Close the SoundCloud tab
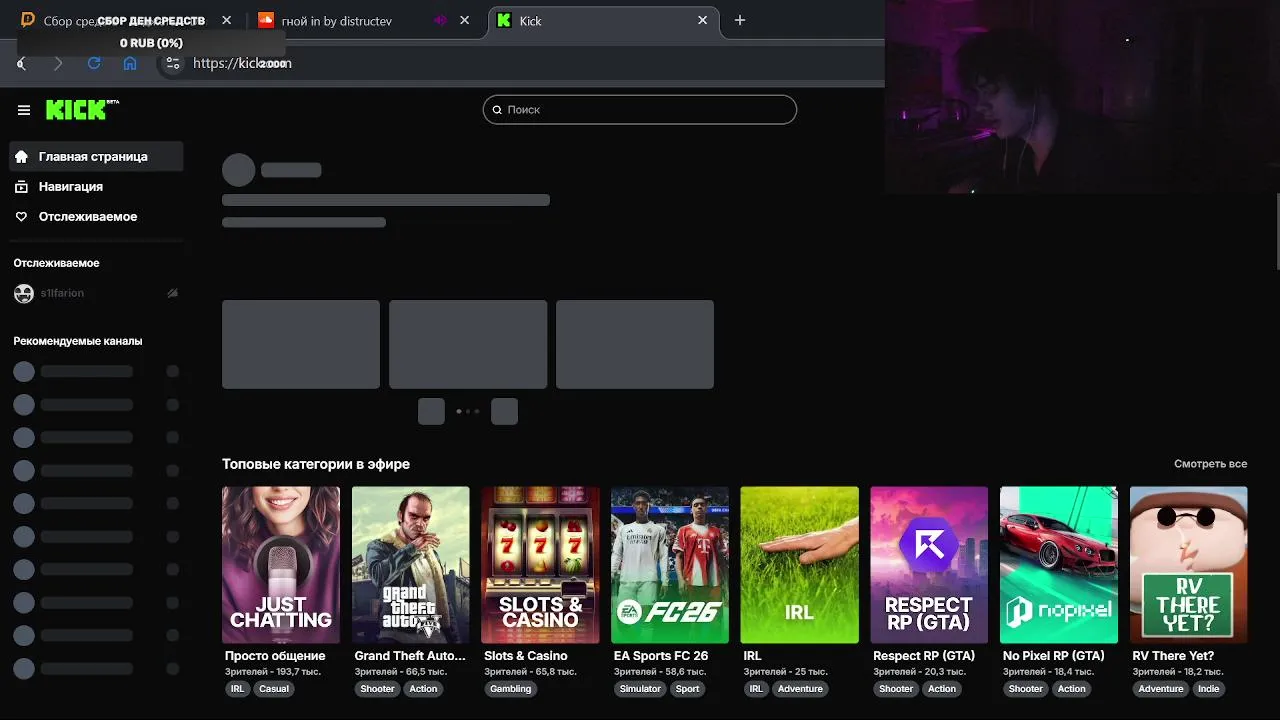 465,20
